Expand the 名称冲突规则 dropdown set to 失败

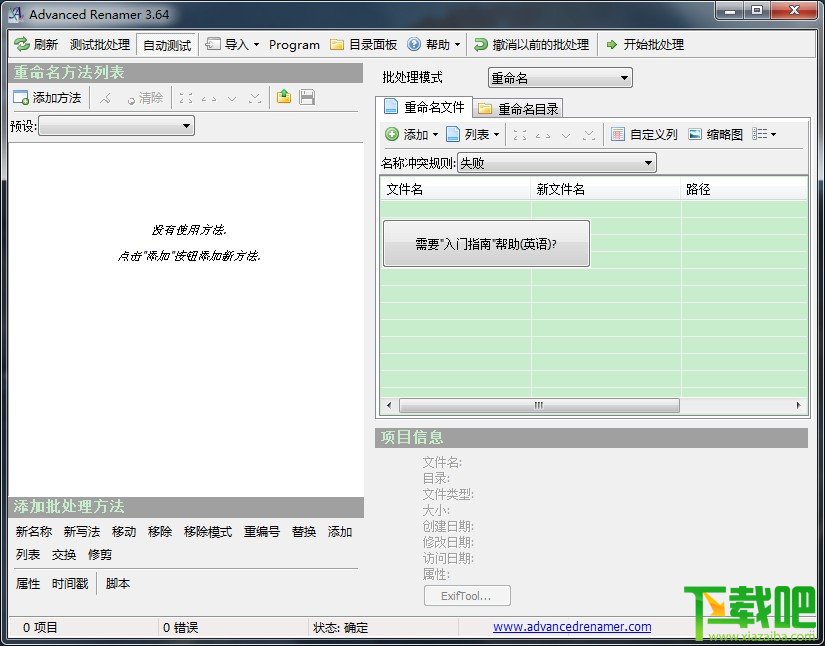pyautogui.click(x=557, y=162)
